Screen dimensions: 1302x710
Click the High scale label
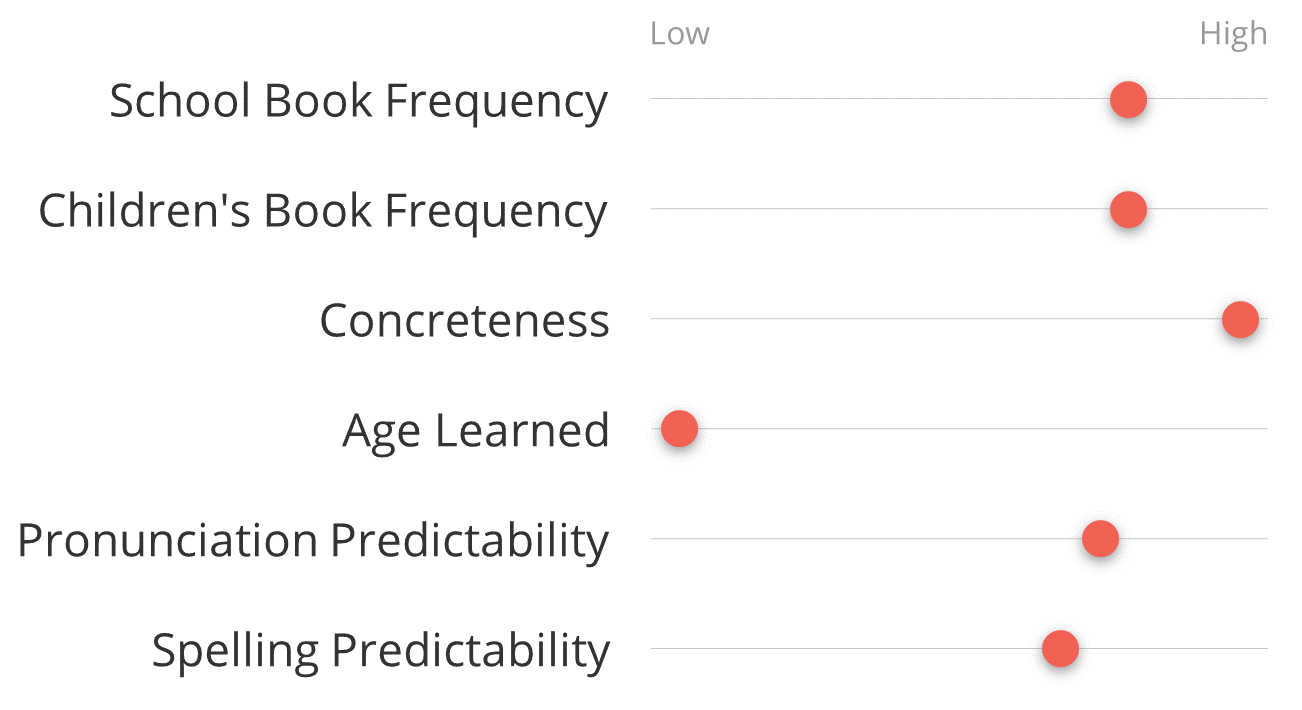pos(1233,35)
